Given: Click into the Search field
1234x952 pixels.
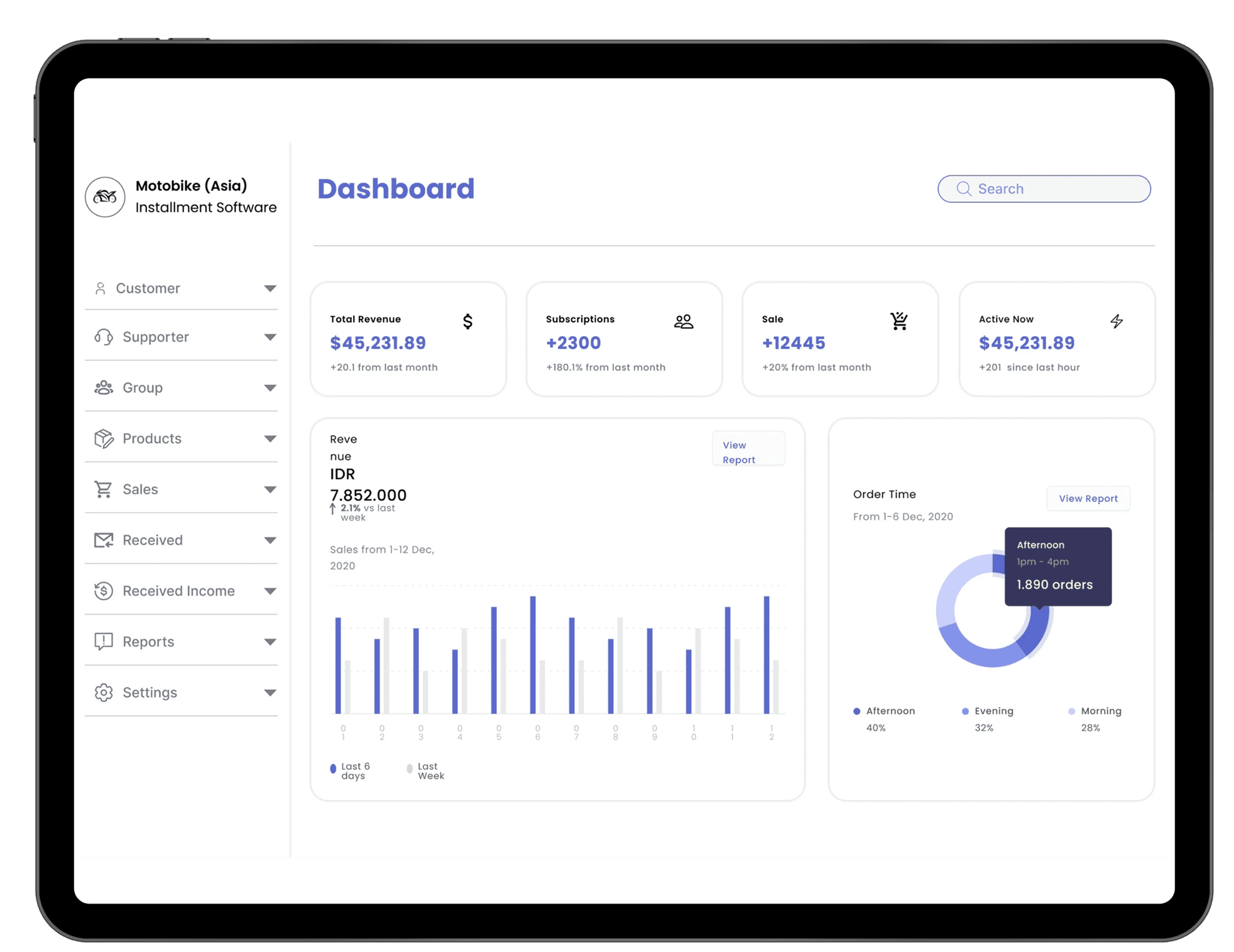Looking at the screenshot, I should pyautogui.click(x=1044, y=189).
